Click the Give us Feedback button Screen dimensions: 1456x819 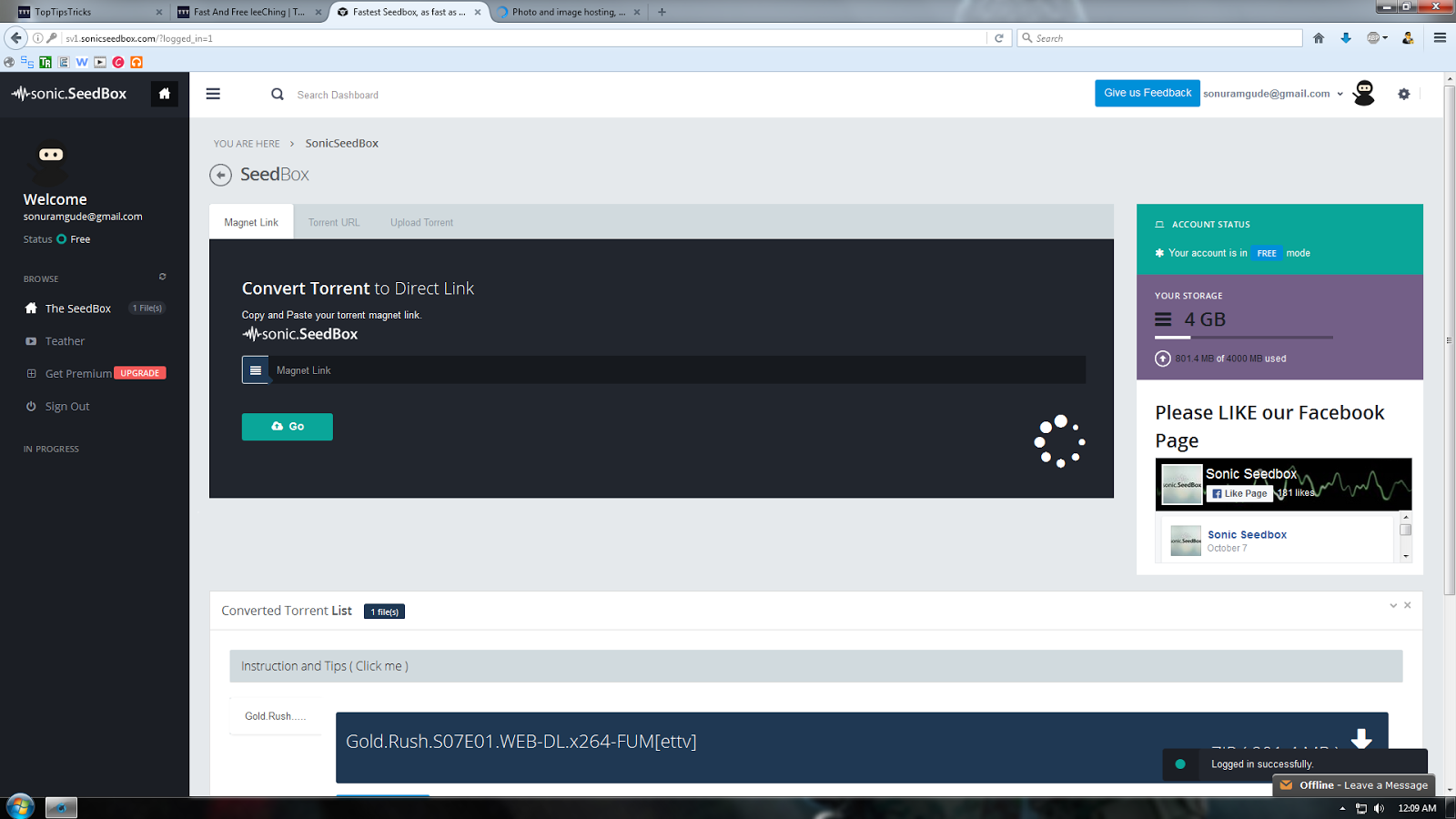pos(1148,93)
